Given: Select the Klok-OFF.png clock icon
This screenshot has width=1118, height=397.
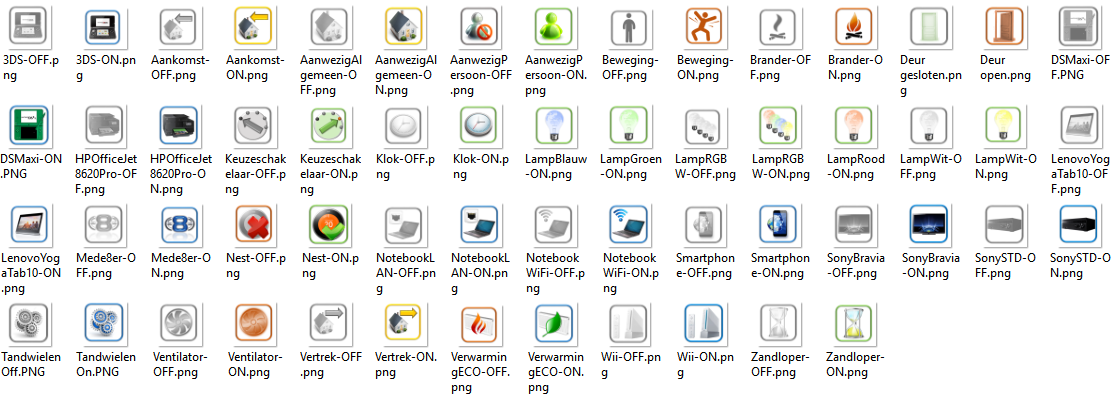Looking at the screenshot, I should point(404,125).
